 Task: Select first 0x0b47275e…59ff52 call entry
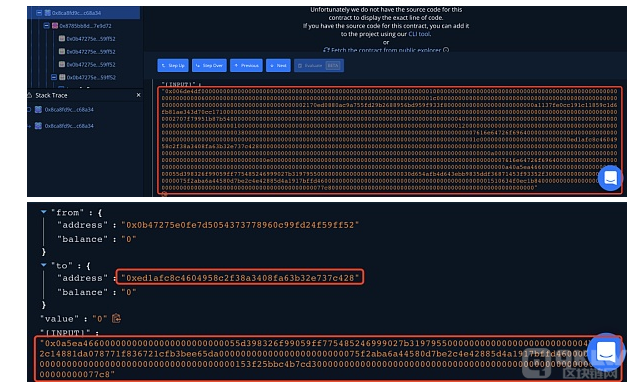point(87,39)
